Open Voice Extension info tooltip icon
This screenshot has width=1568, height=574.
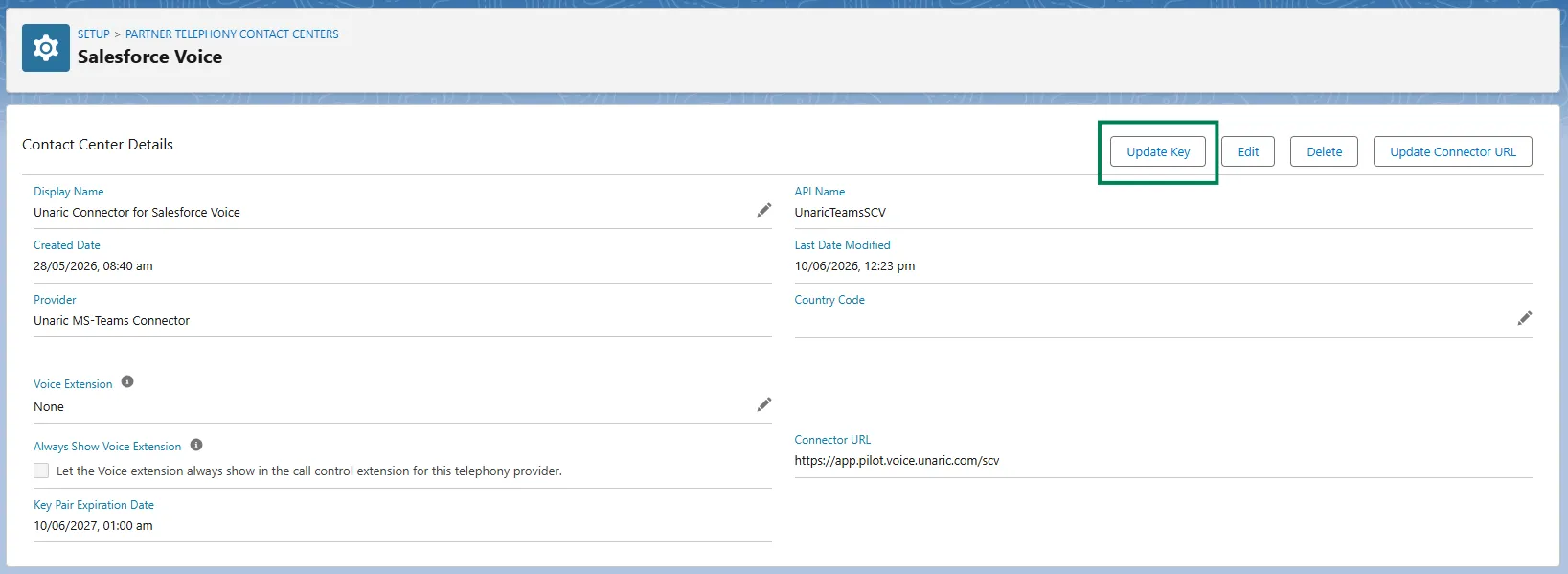(127, 381)
